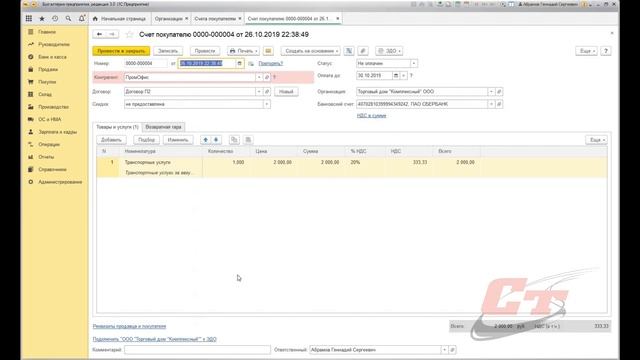This screenshot has height=360, width=640.
Task: Click the paste rows icon in table toolbar
Action: (248, 140)
